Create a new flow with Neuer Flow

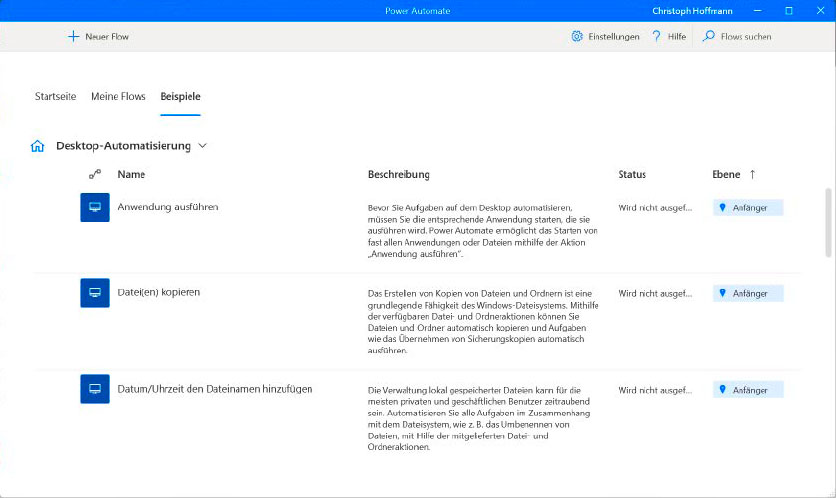coord(98,36)
